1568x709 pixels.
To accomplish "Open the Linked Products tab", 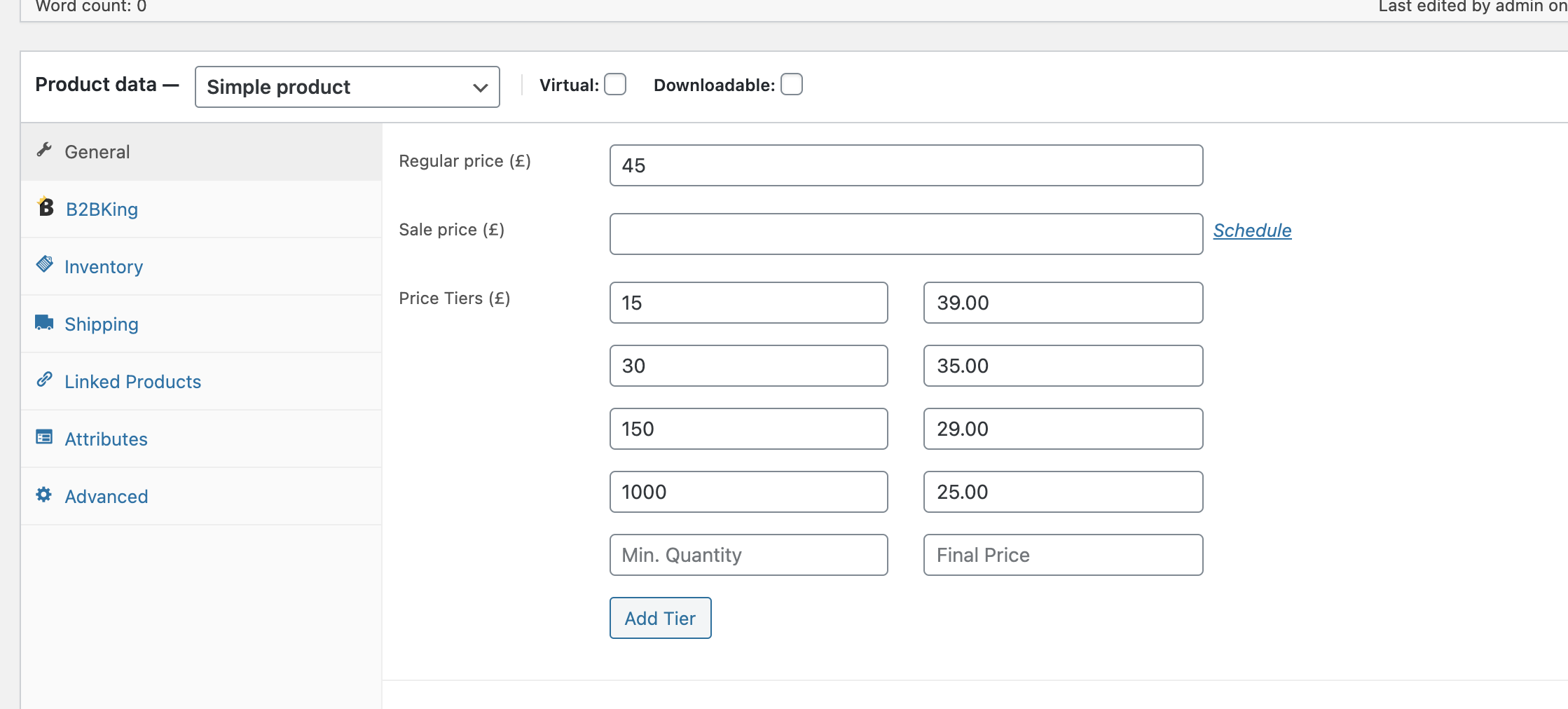I will point(202,382).
